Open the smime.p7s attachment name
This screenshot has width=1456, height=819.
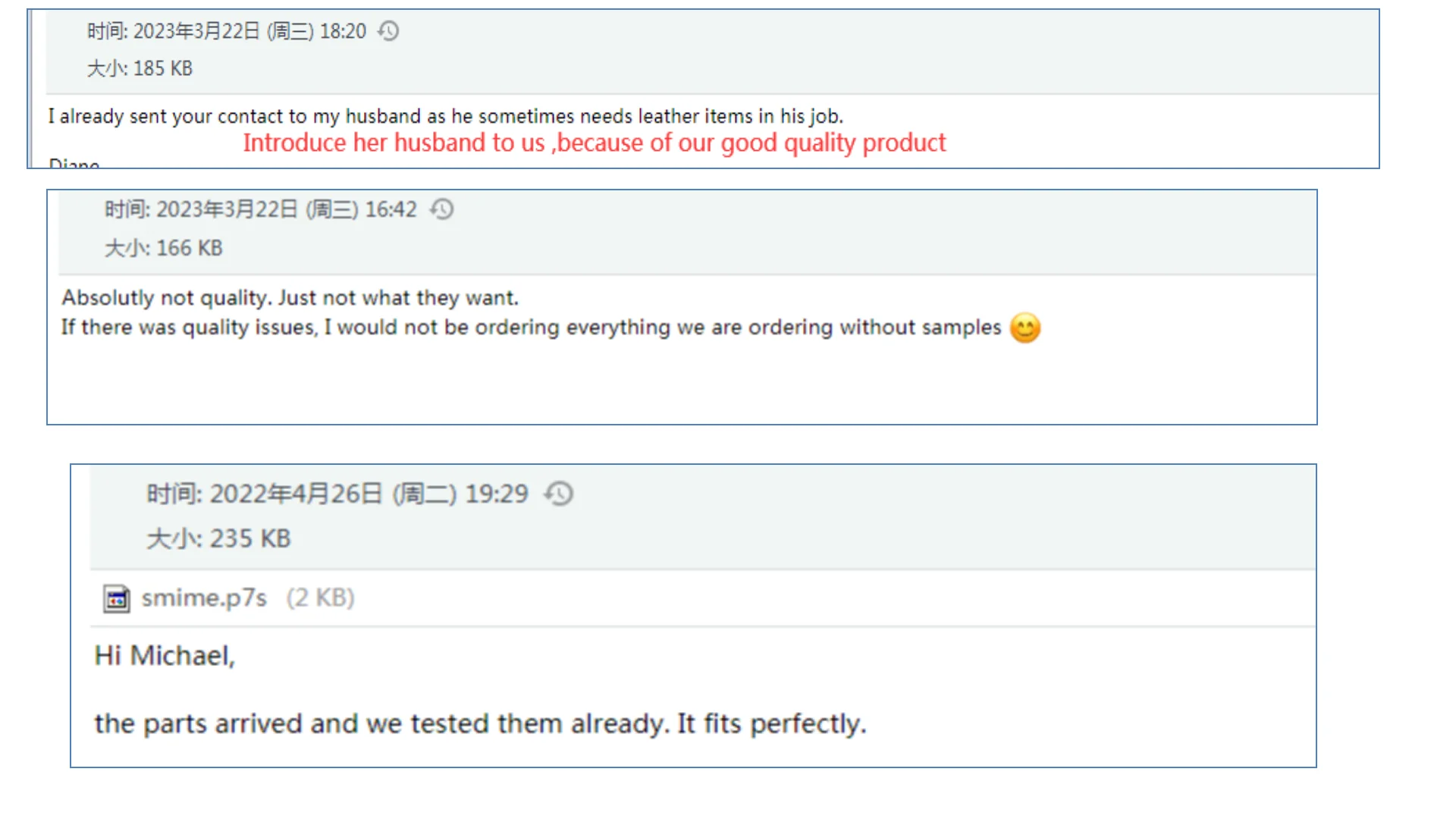point(204,598)
